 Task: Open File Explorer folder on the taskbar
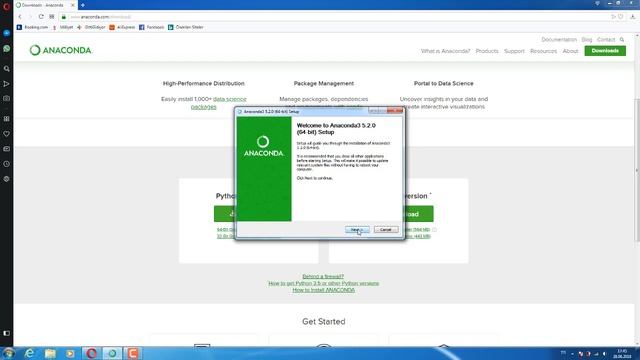[50, 353]
